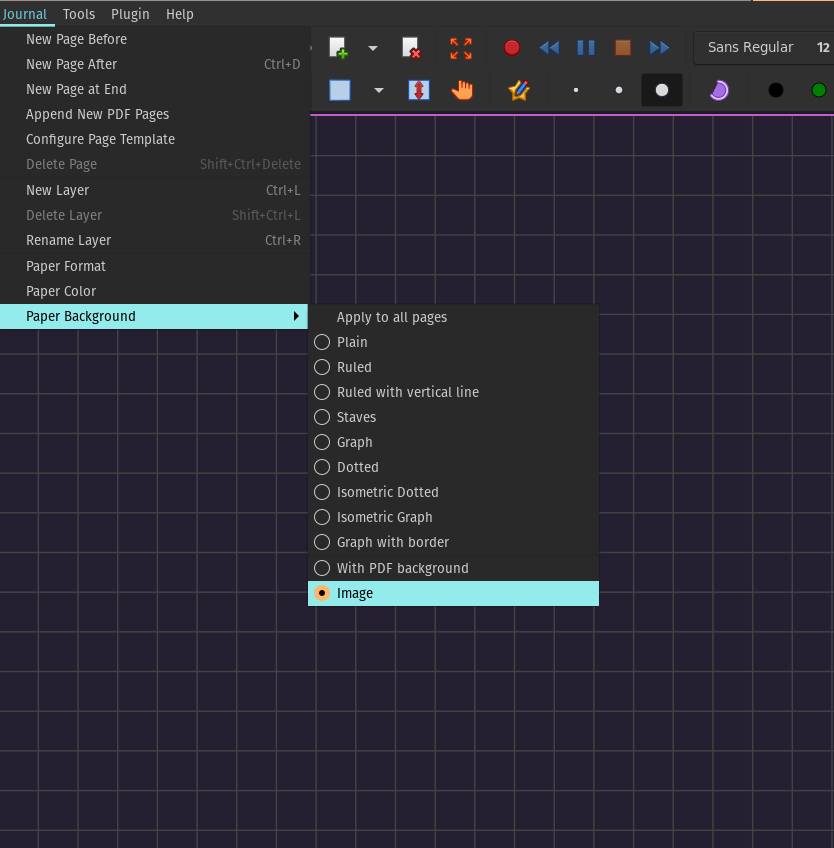Activate the vertical space tool
The height and width of the screenshot is (848, 834).
pos(418,89)
